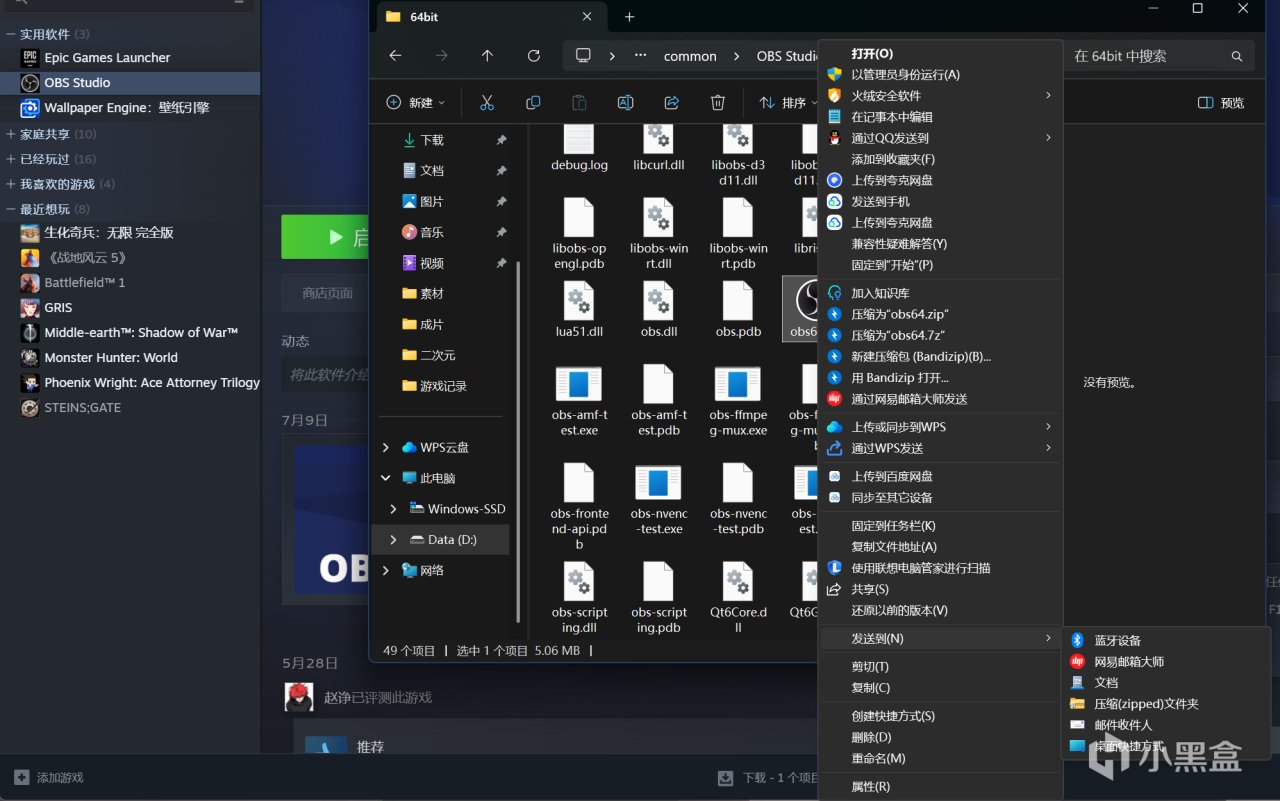Select the obs.dll file
1280x801 pixels.
click(x=658, y=310)
